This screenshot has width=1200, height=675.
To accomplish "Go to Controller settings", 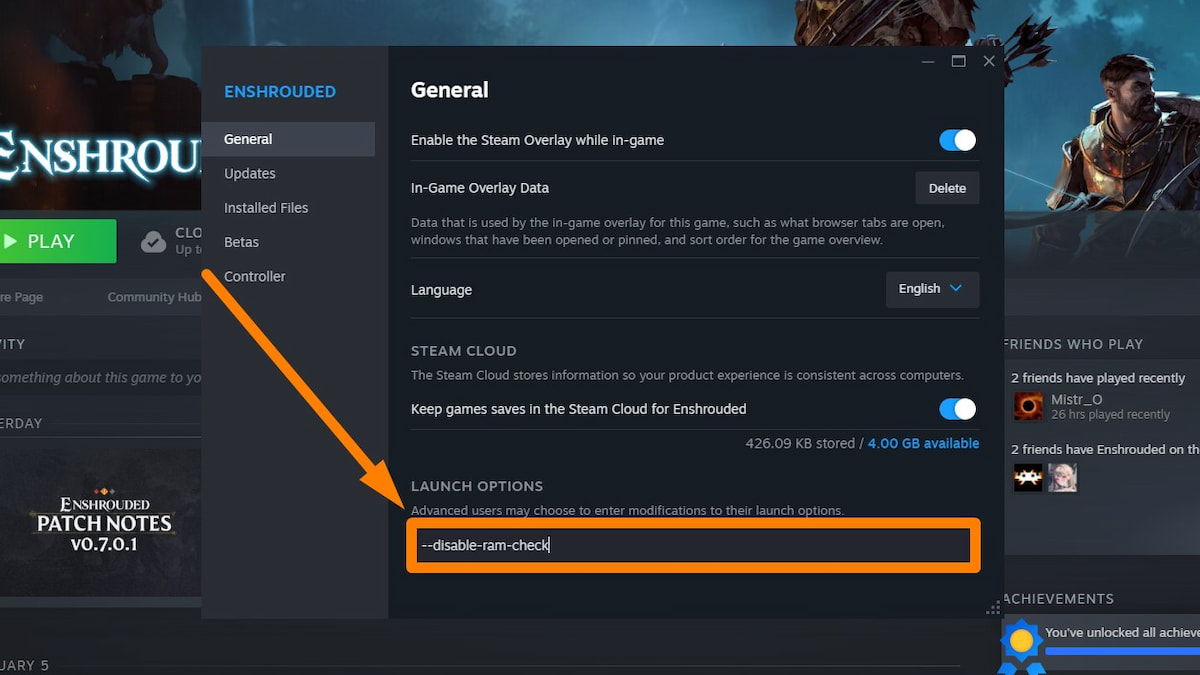I will tap(255, 276).
